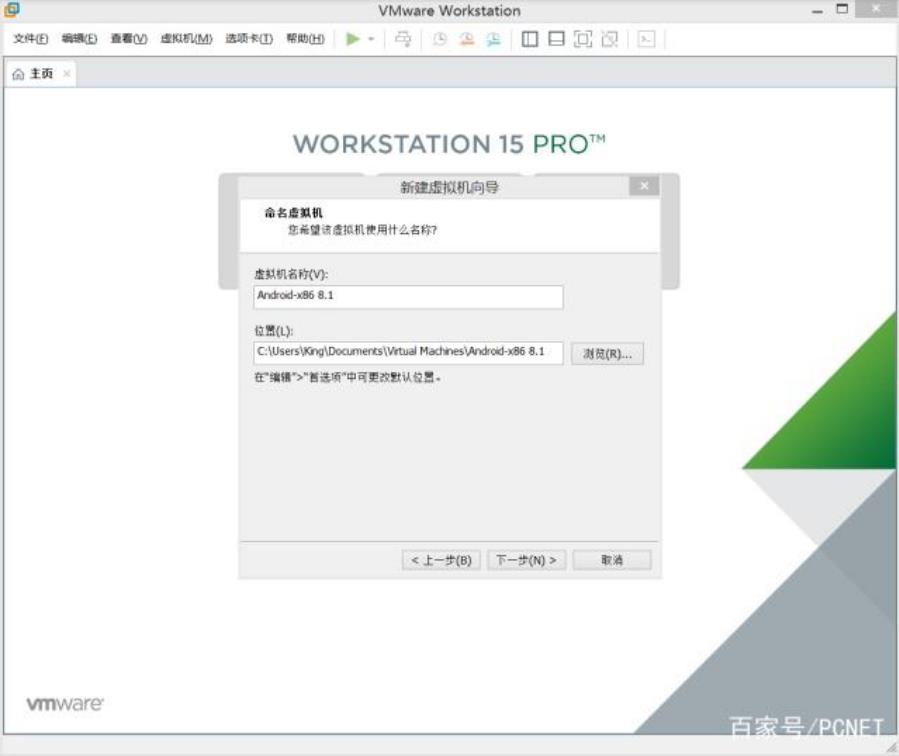The height and width of the screenshot is (756, 899).
Task: Close the 主页 tab
Action: coord(67,73)
